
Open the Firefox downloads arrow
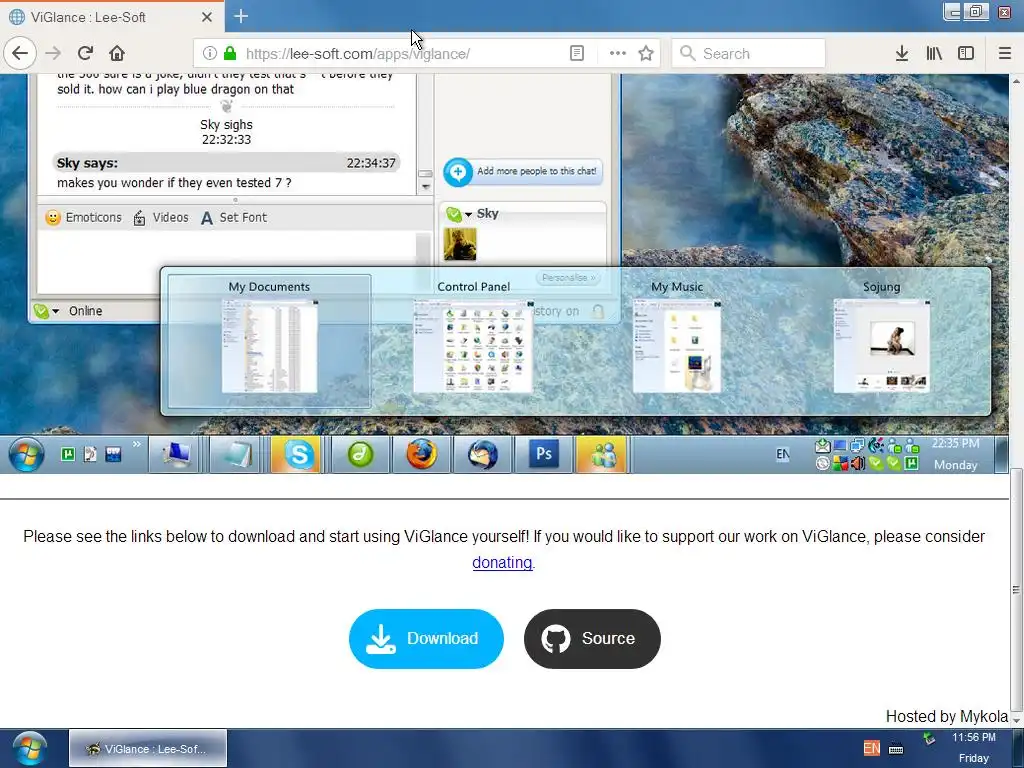tap(902, 54)
